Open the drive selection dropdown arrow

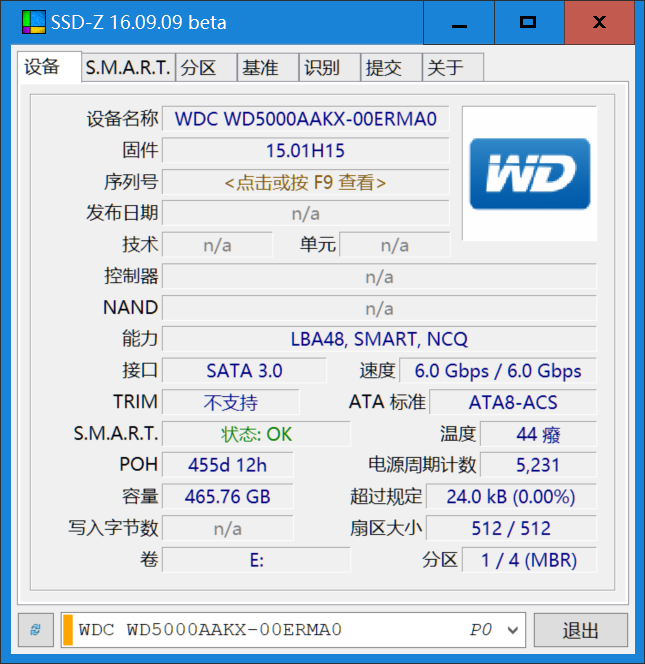click(x=513, y=630)
